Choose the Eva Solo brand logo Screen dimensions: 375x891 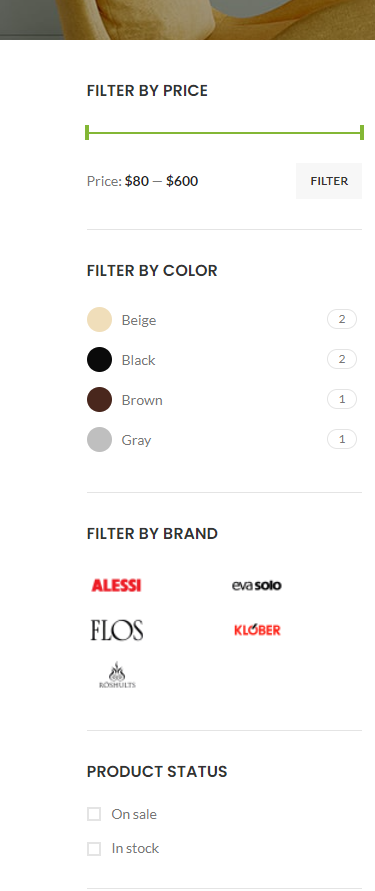tap(257, 585)
